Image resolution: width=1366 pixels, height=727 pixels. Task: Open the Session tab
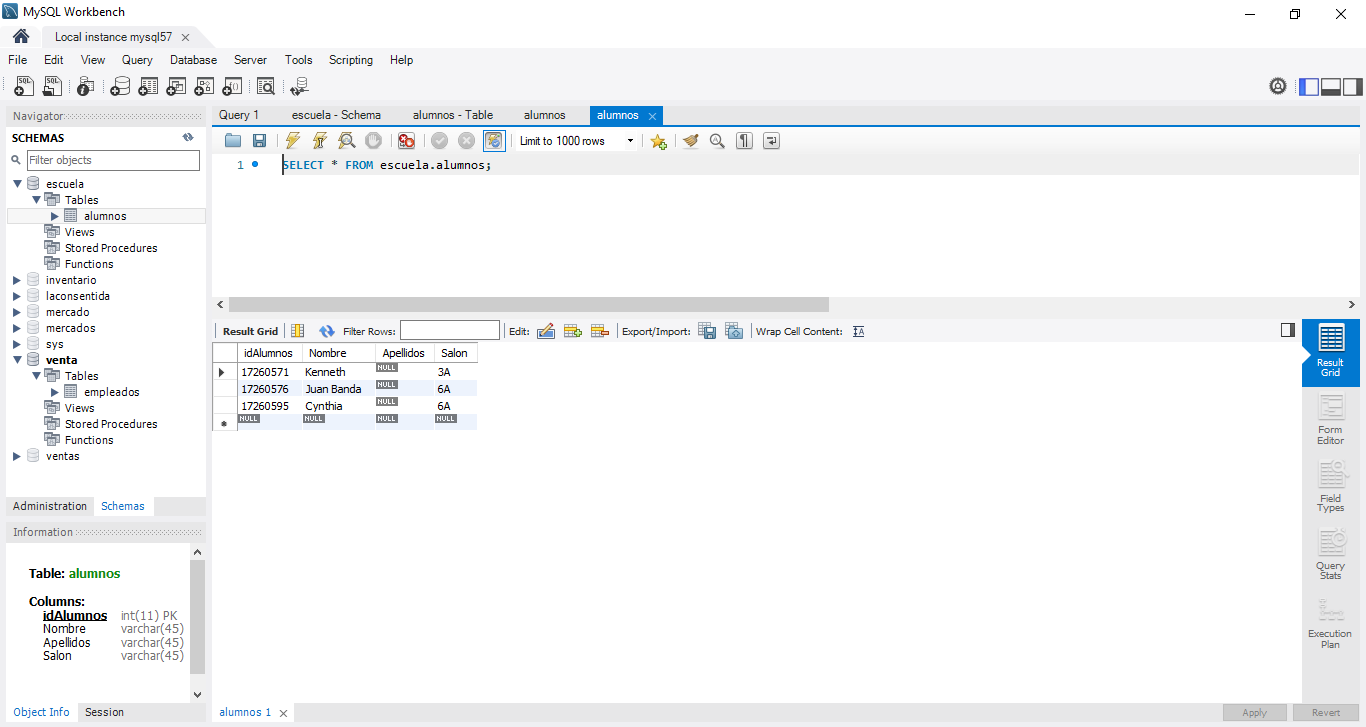(104, 712)
